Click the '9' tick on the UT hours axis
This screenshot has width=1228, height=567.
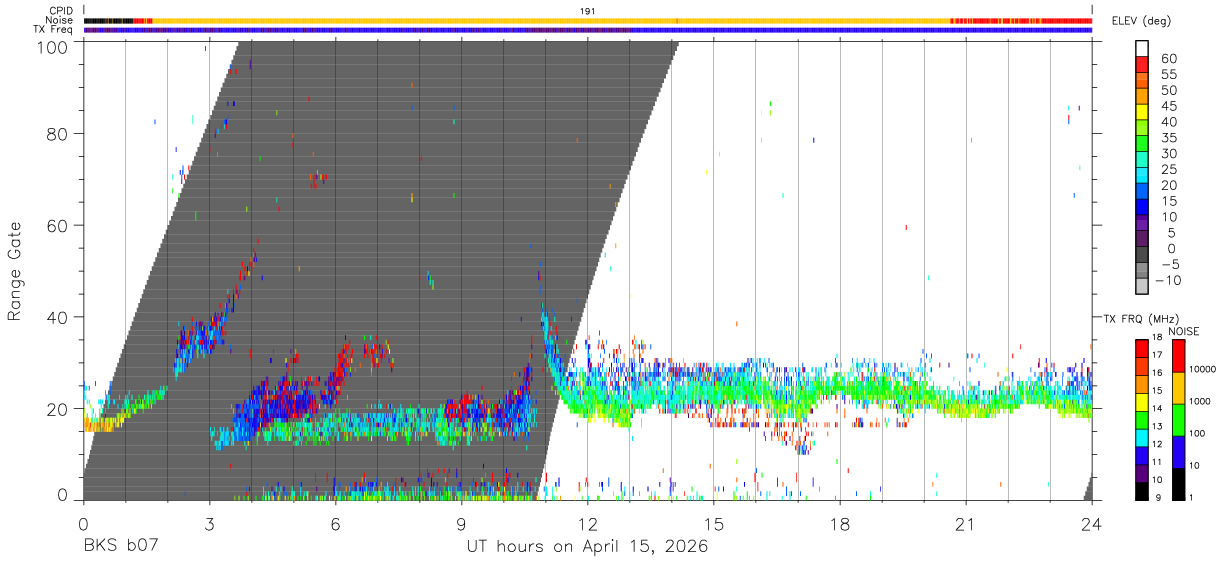tap(461, 523)
